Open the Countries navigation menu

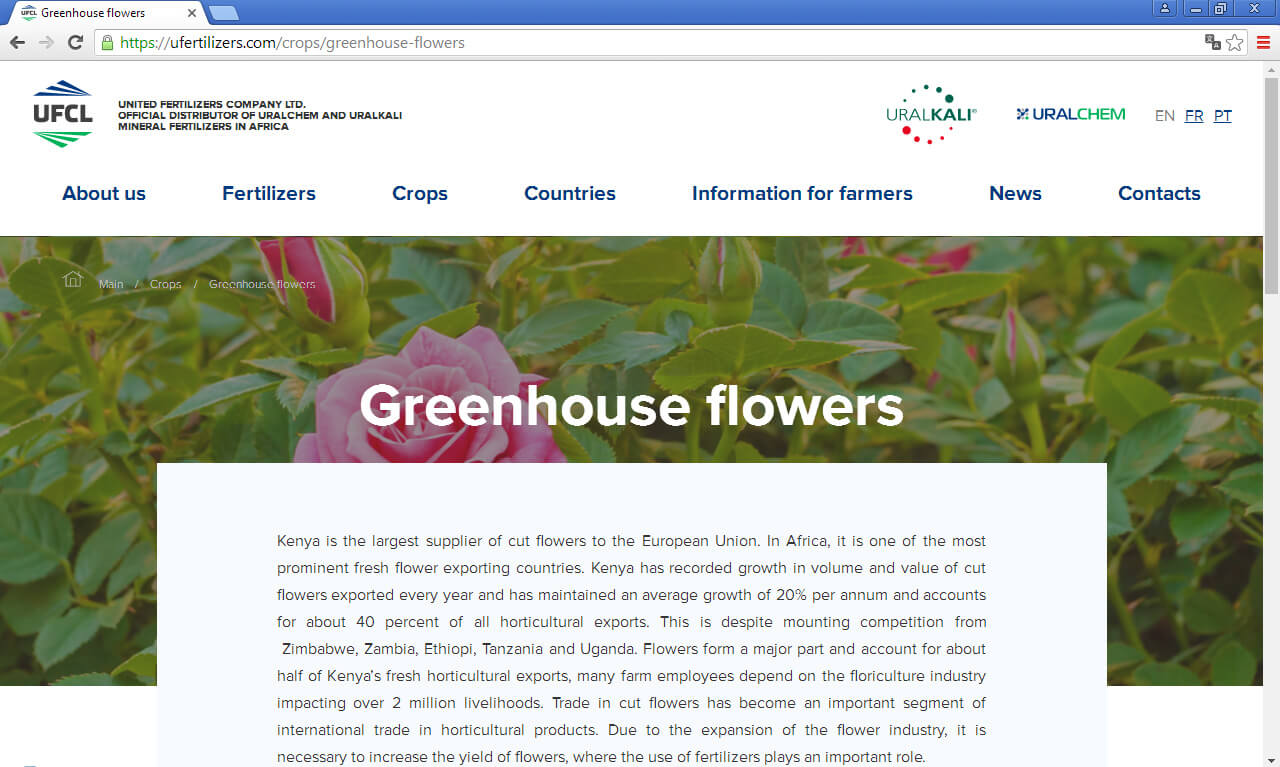coord(569,194)
